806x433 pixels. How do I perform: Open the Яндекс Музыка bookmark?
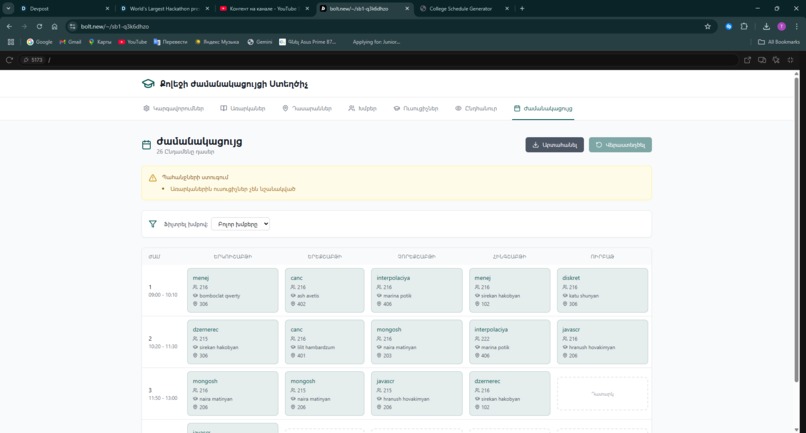[217, 42]
